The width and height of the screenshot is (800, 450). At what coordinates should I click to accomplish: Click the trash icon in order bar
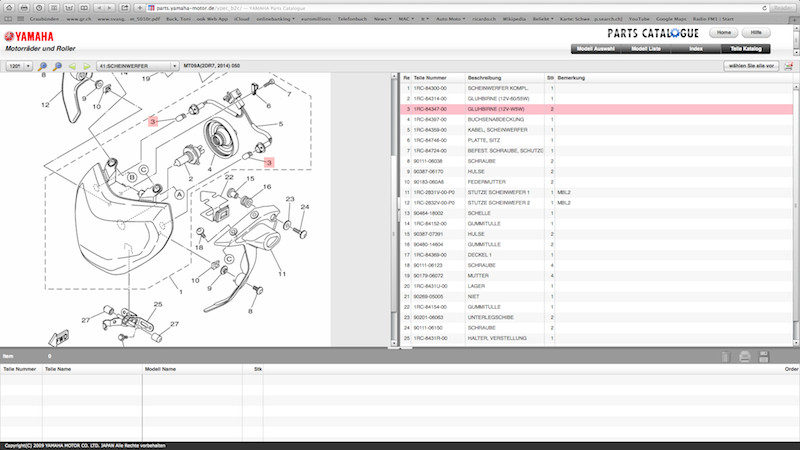pos(727,356)
